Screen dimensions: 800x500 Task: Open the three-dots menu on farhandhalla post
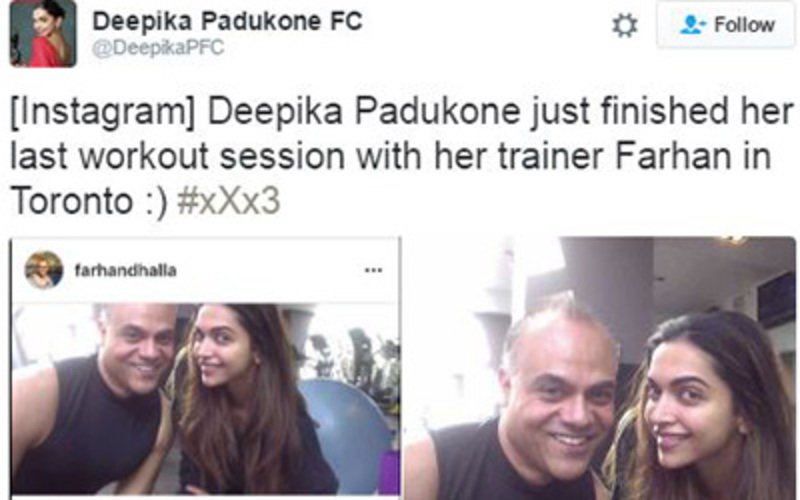click(373, 270)
